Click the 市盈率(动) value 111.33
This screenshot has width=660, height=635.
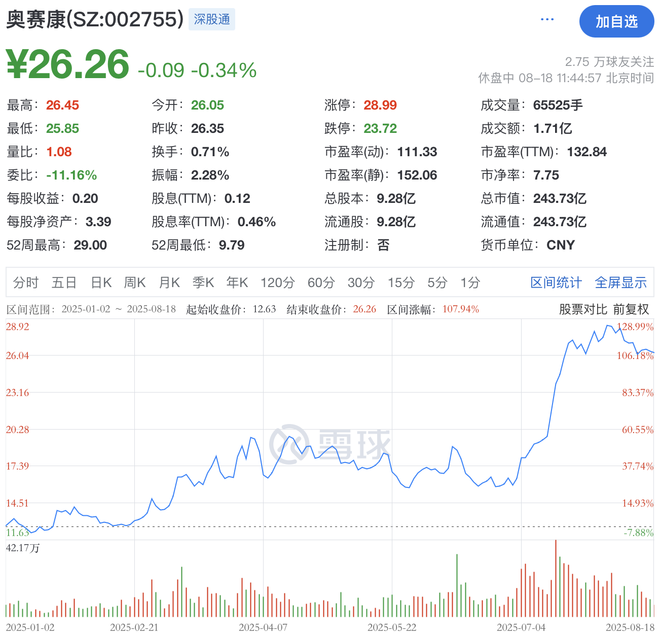[x=417, y=151]
